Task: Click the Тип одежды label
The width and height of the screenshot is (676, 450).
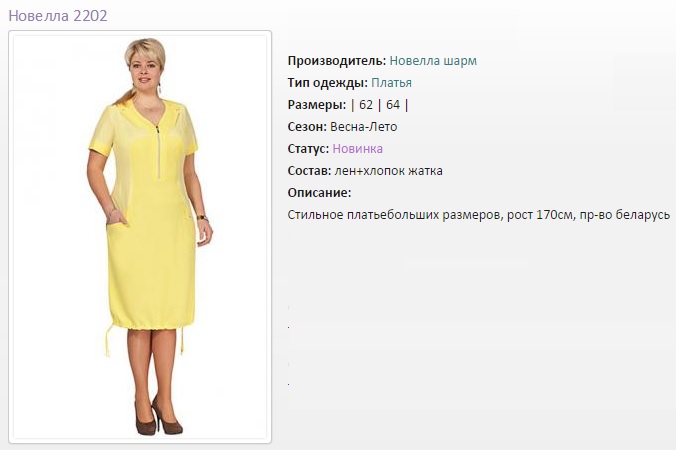Action: pyautogui.click(x=328, y=83)
